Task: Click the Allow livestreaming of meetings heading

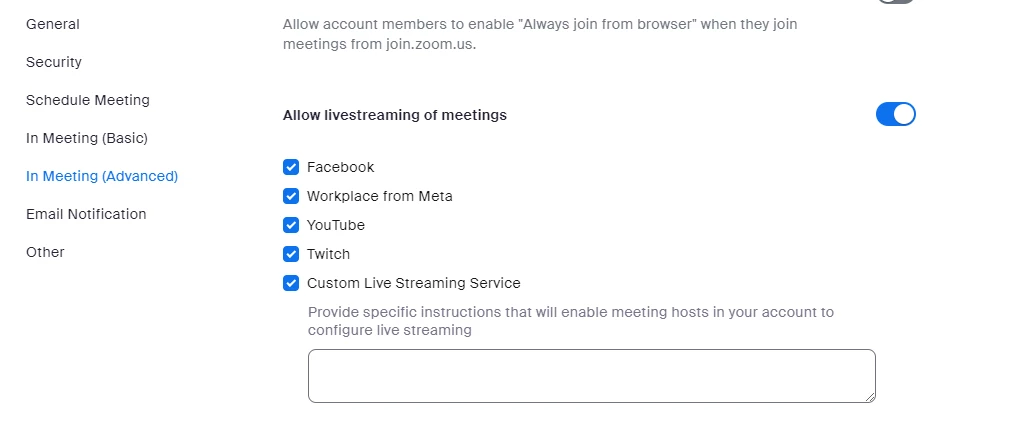Action: pyautogui.click(x=395, y=115)
